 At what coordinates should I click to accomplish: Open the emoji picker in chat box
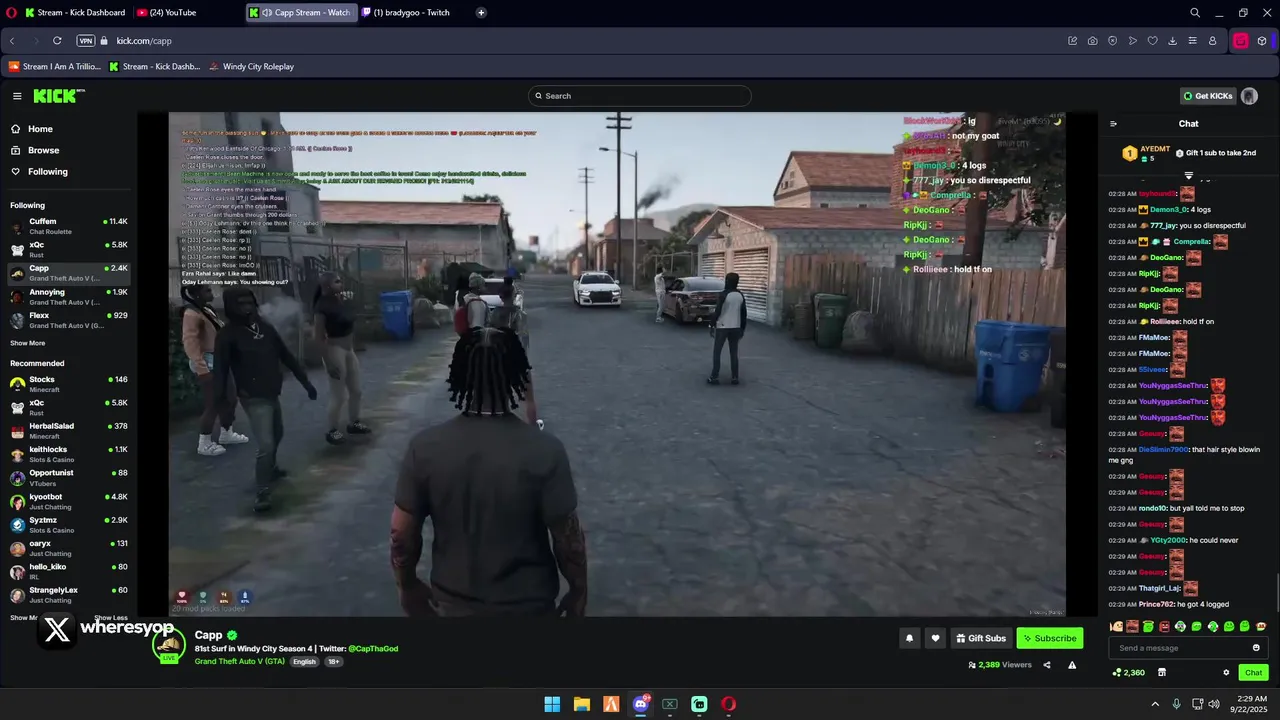click(1257, 648)
